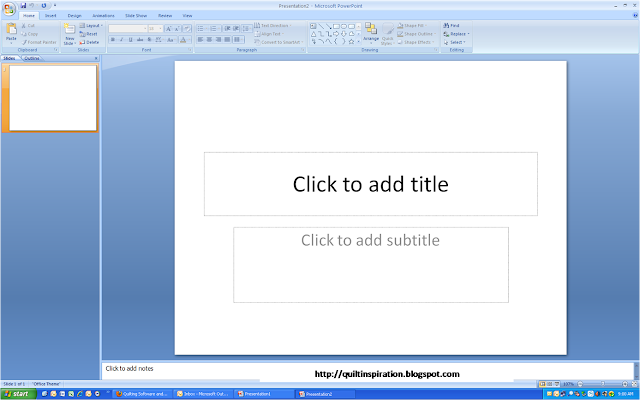Click Cut in the Clipboard group

point(28,25)
